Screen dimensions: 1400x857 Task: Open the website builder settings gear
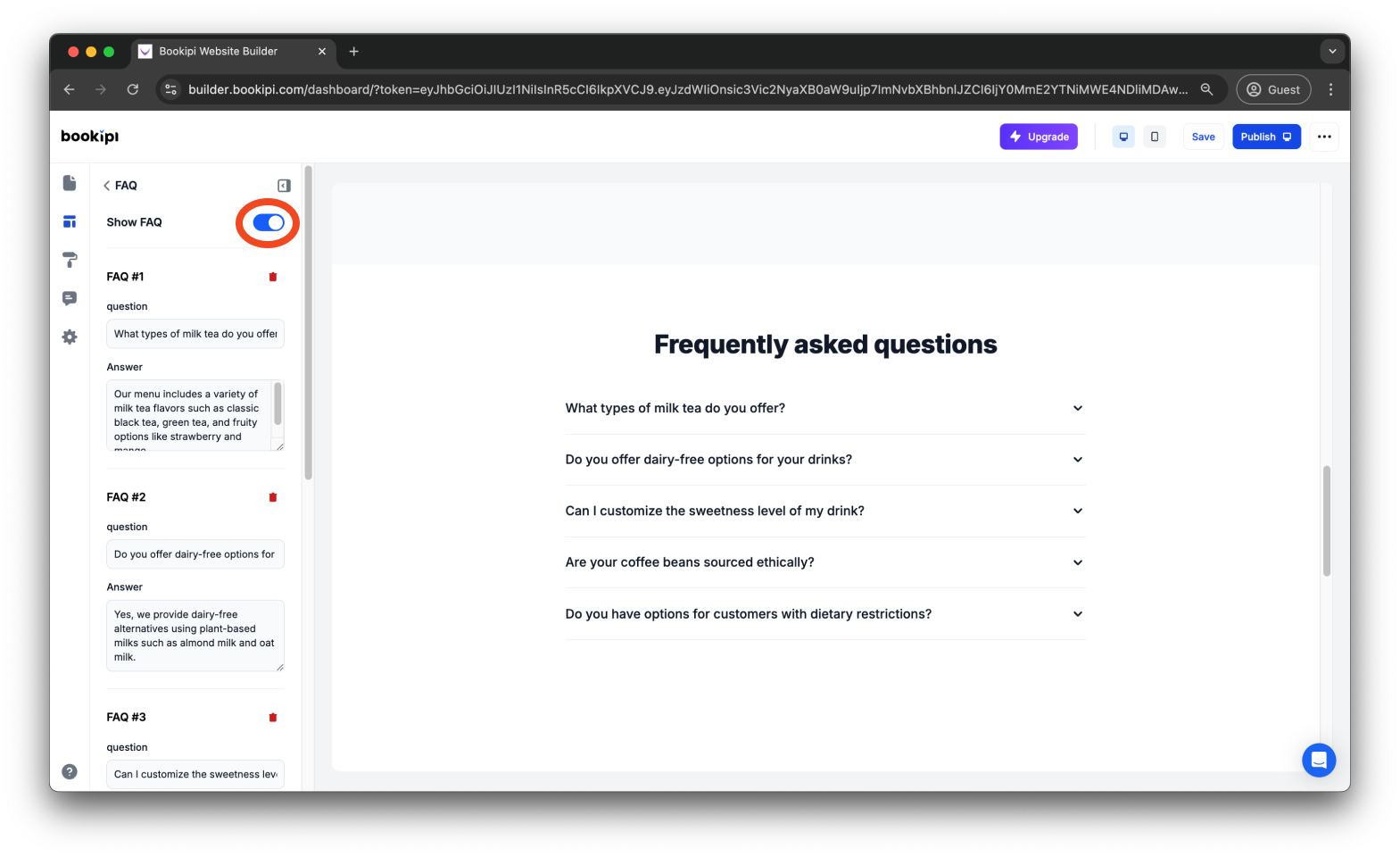click(70, 337)
